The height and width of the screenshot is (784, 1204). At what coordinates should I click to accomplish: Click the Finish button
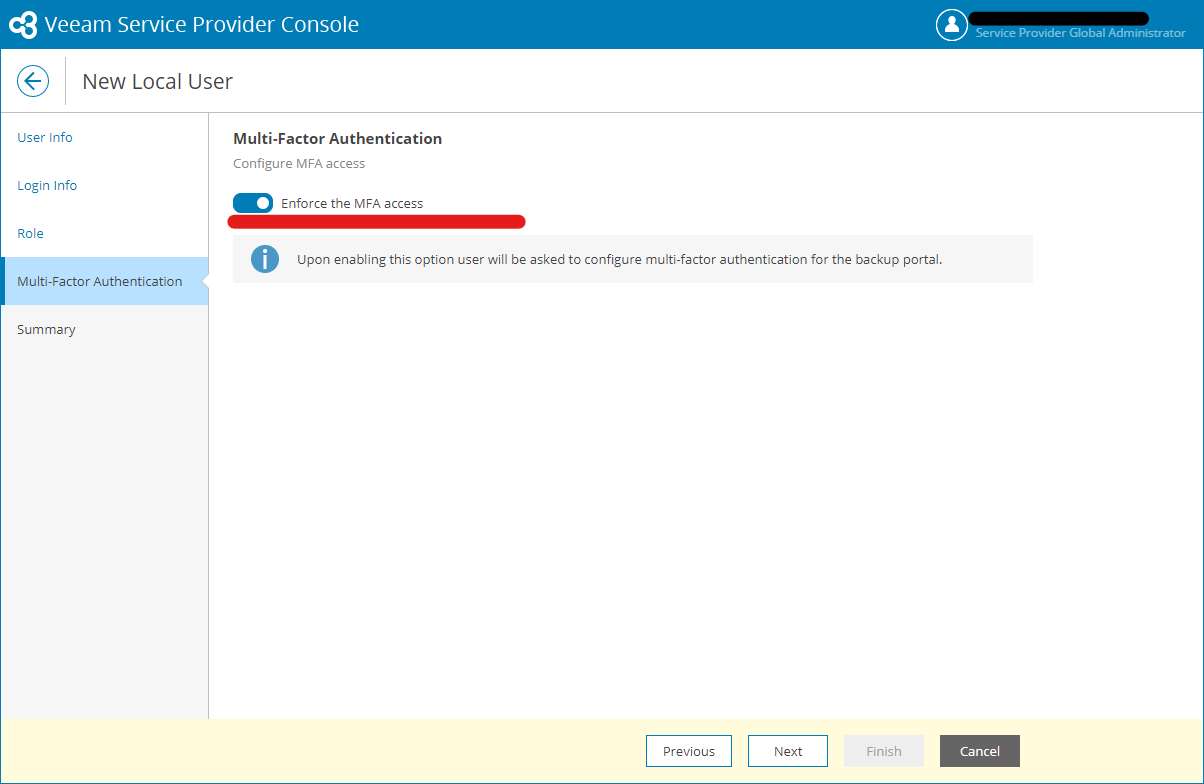point(884,751)
